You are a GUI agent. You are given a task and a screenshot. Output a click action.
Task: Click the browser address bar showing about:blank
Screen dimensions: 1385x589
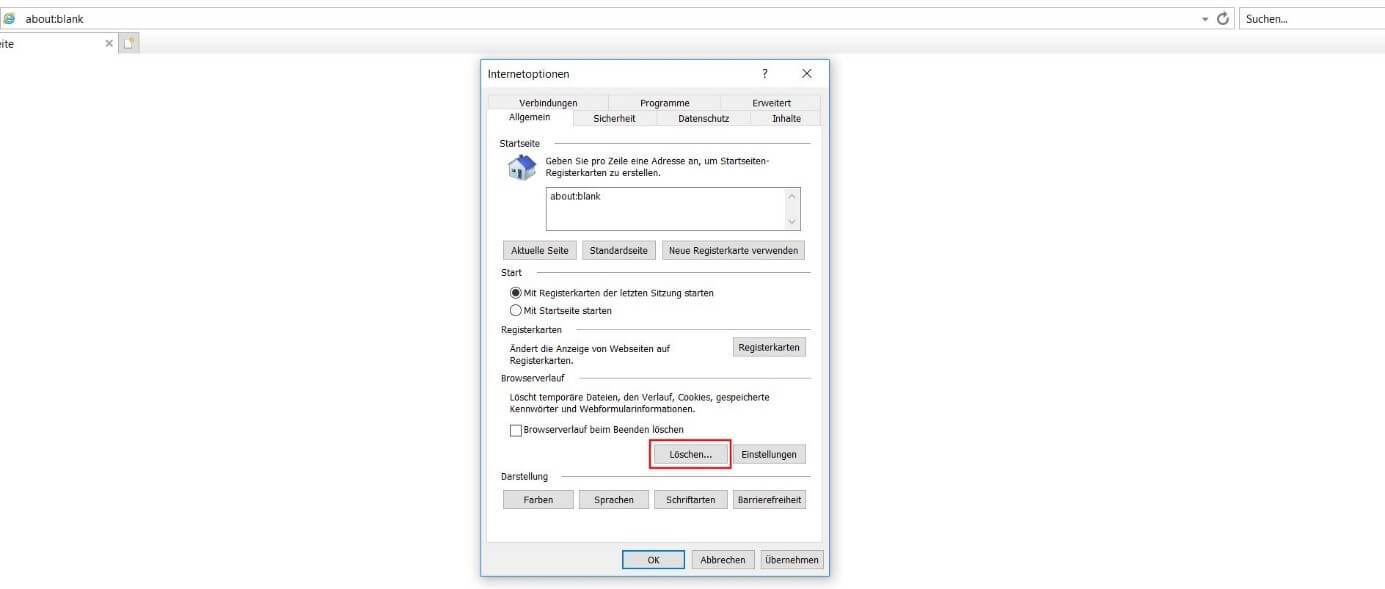600,19
